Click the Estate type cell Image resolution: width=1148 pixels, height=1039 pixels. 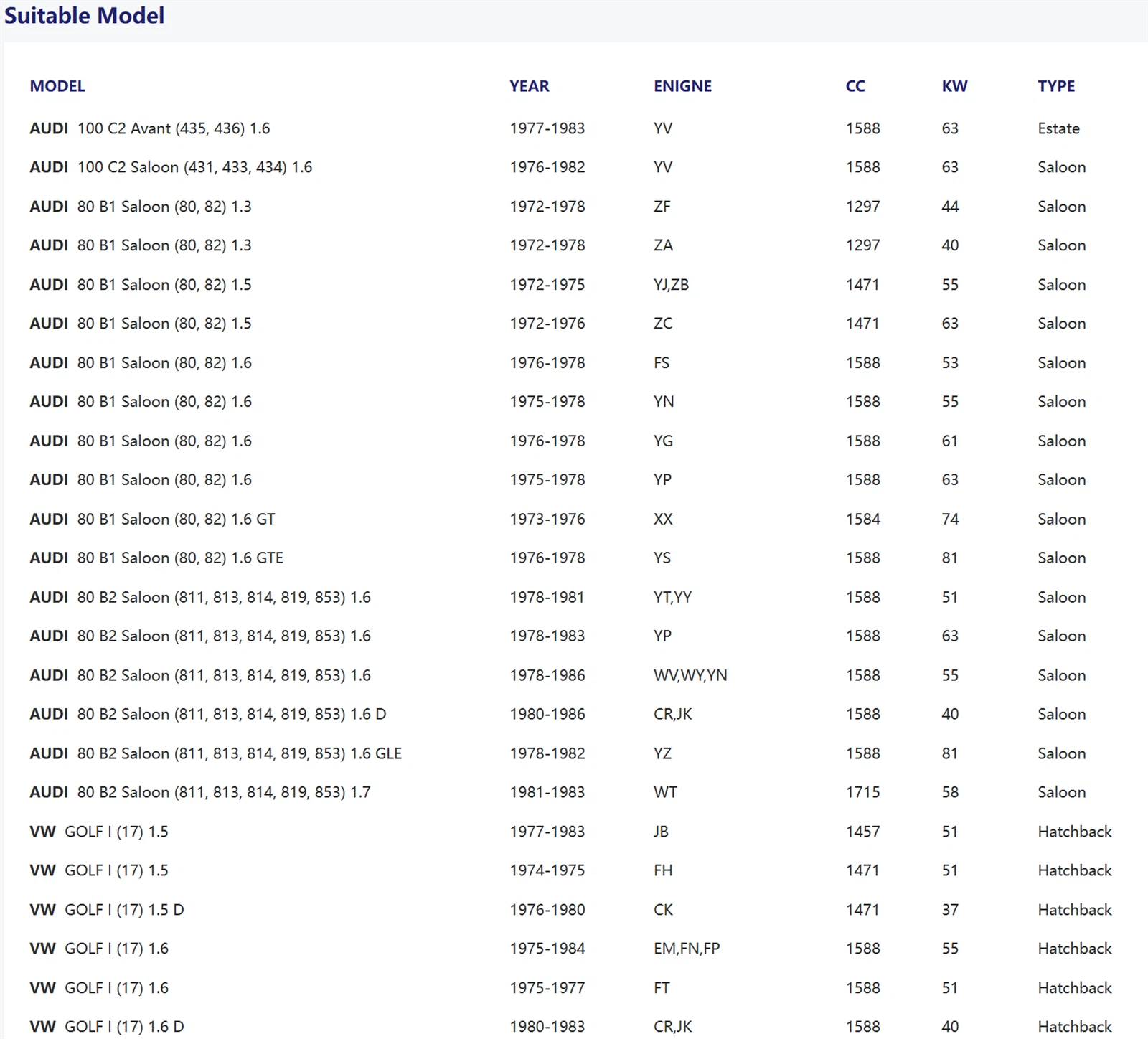pos(1058,128)
